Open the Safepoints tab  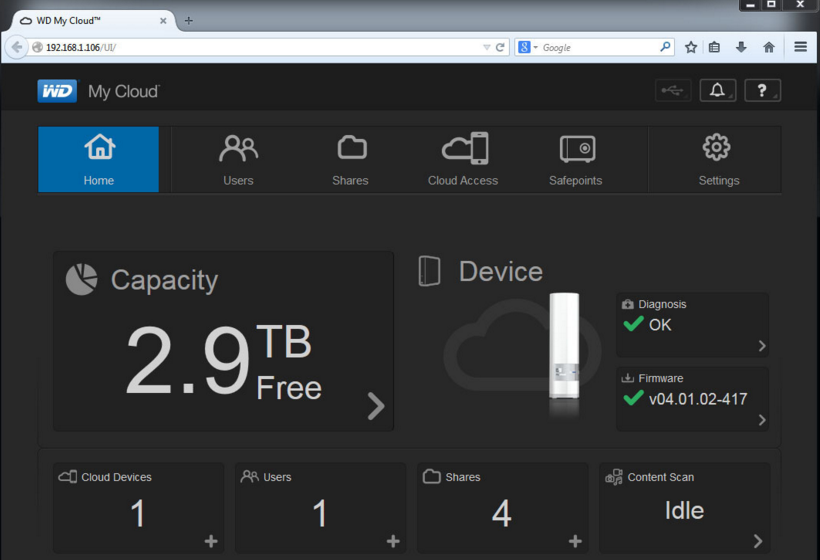(577, 160)
